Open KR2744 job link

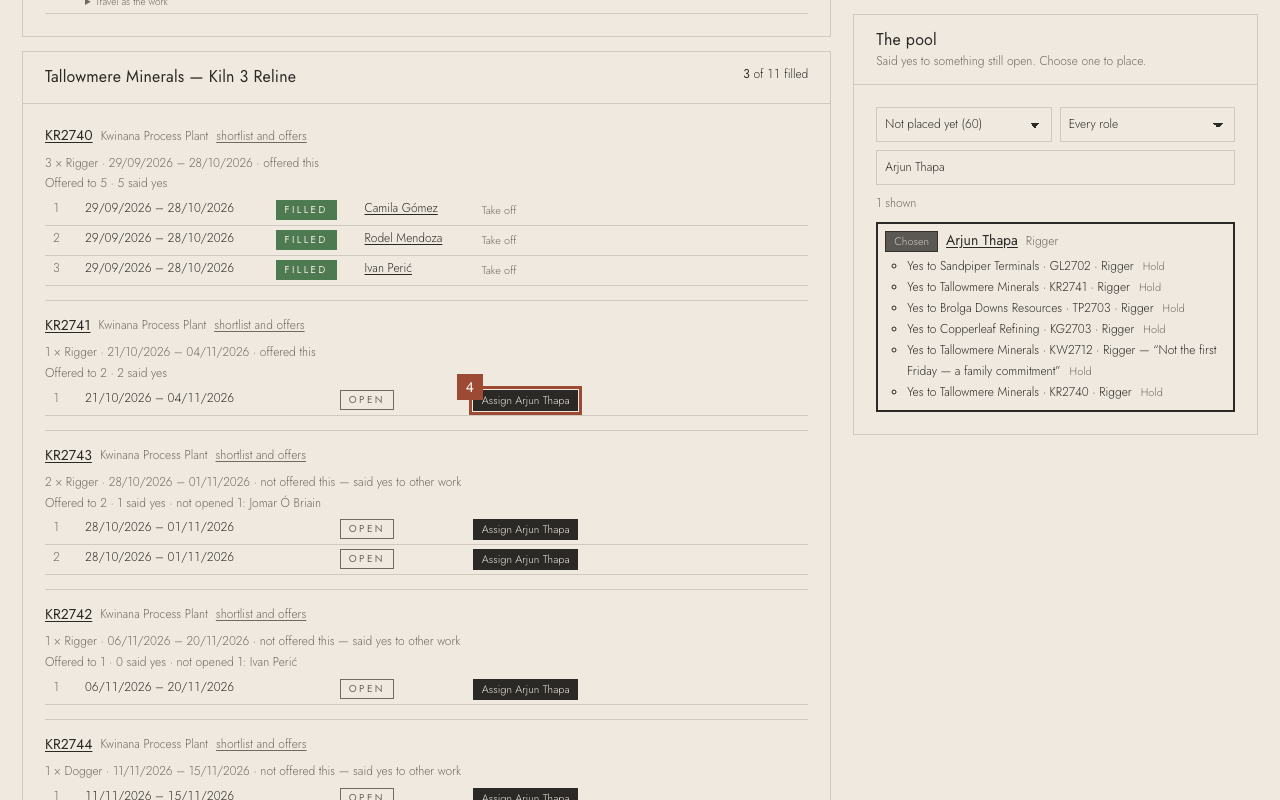68,744
